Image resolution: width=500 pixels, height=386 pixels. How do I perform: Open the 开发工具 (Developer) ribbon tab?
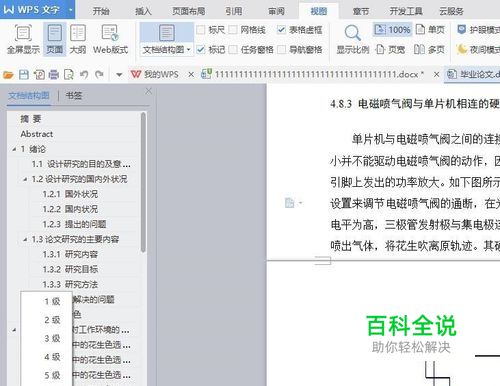tap(406, 11)
